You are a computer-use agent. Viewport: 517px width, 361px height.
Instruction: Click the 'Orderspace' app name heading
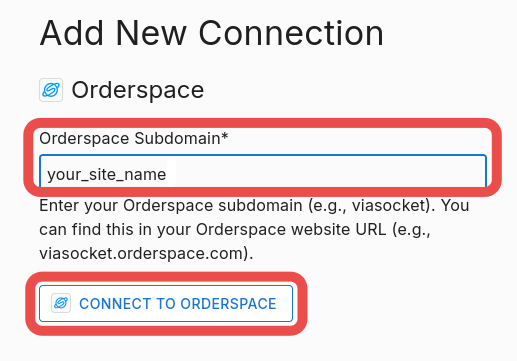[138, 90]
